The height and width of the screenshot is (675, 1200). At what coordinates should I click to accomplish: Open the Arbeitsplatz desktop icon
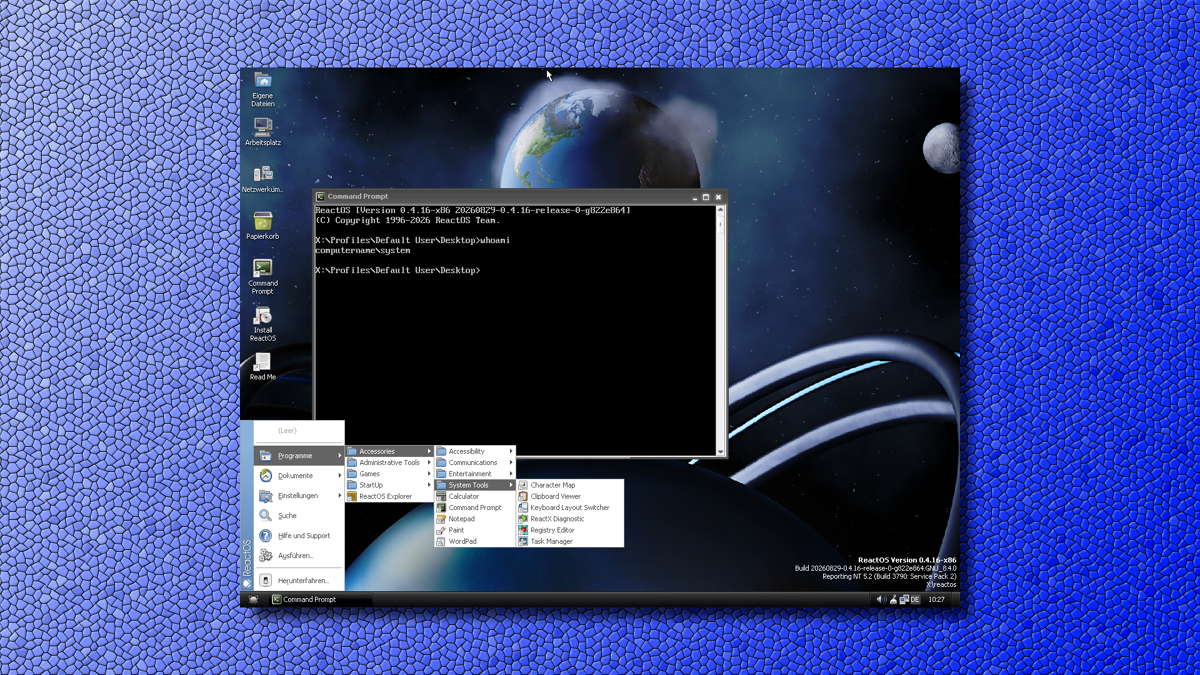(x=263, y=132)
